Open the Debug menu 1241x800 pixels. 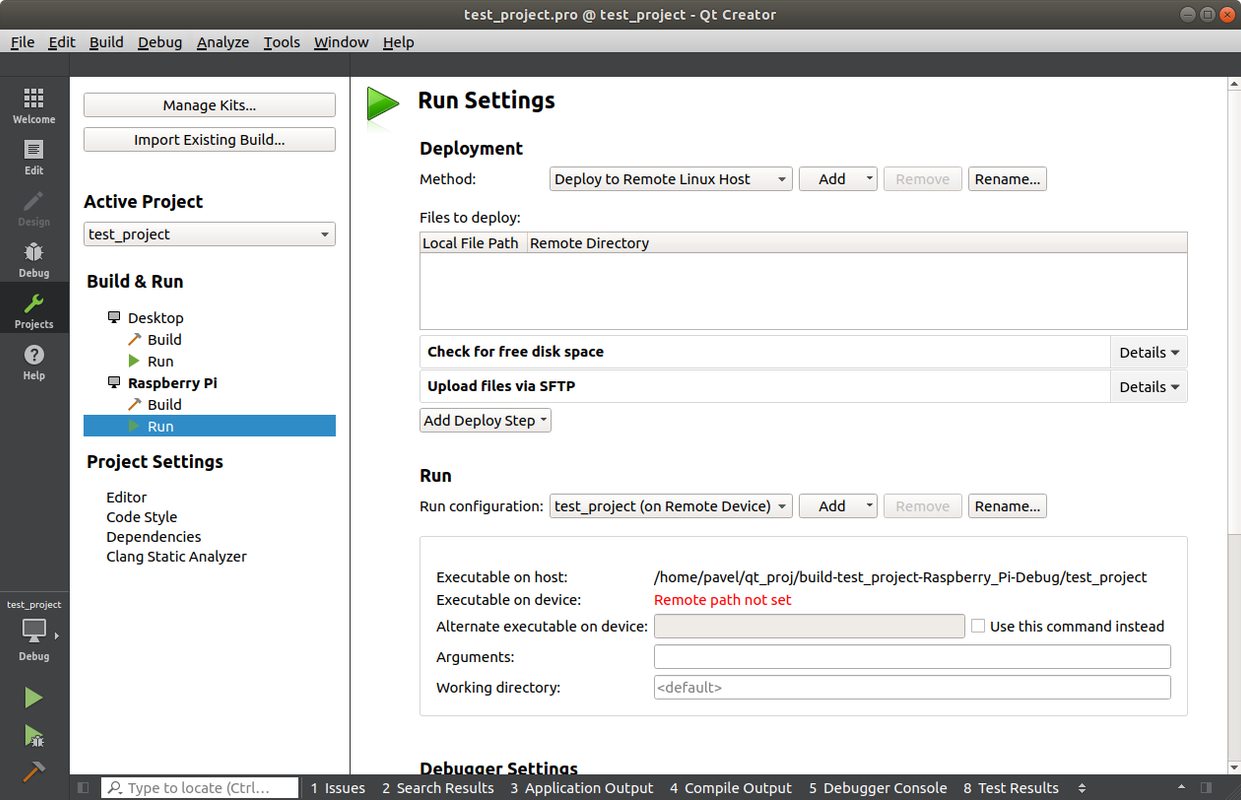pos(160,42)
